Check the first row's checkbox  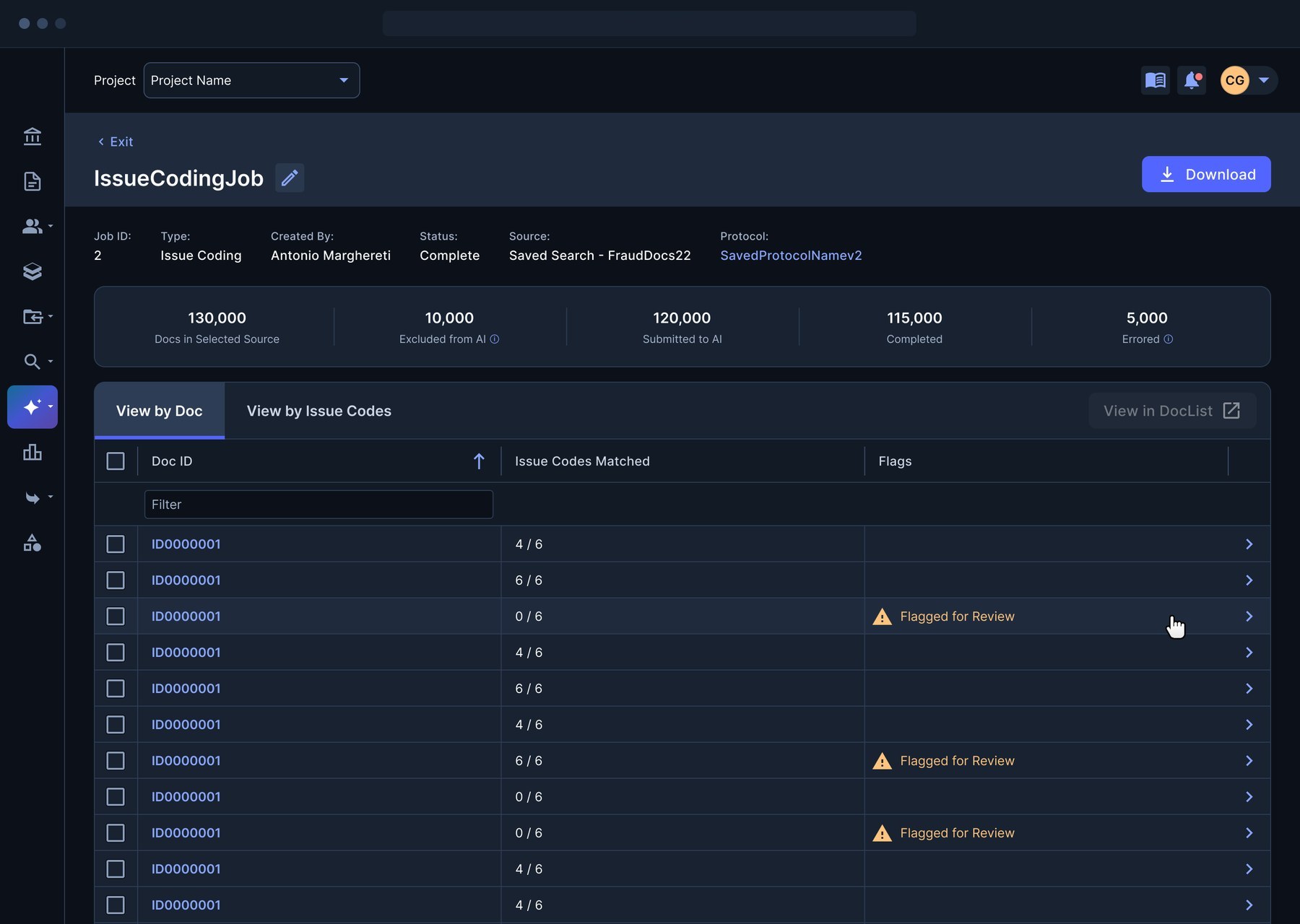pyautogui.click(x=116, y=544)
